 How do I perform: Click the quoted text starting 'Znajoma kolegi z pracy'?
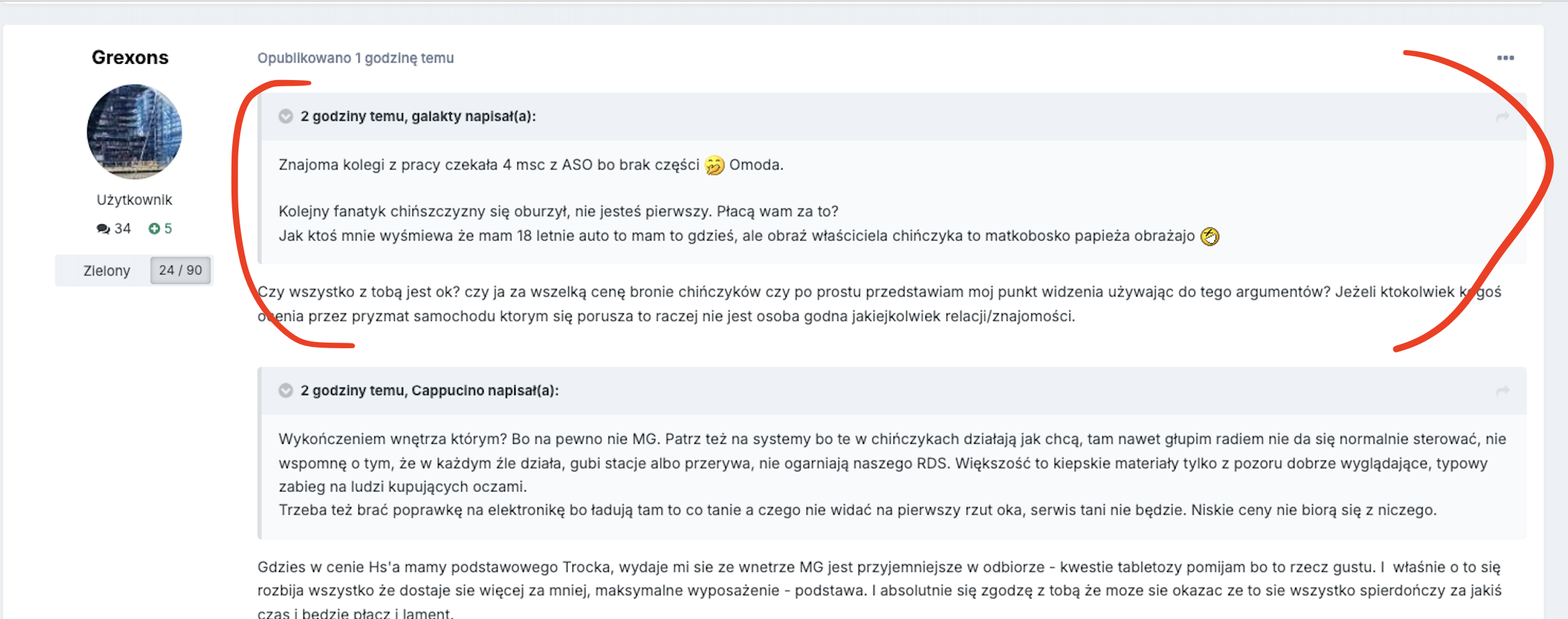pos(488,165)
